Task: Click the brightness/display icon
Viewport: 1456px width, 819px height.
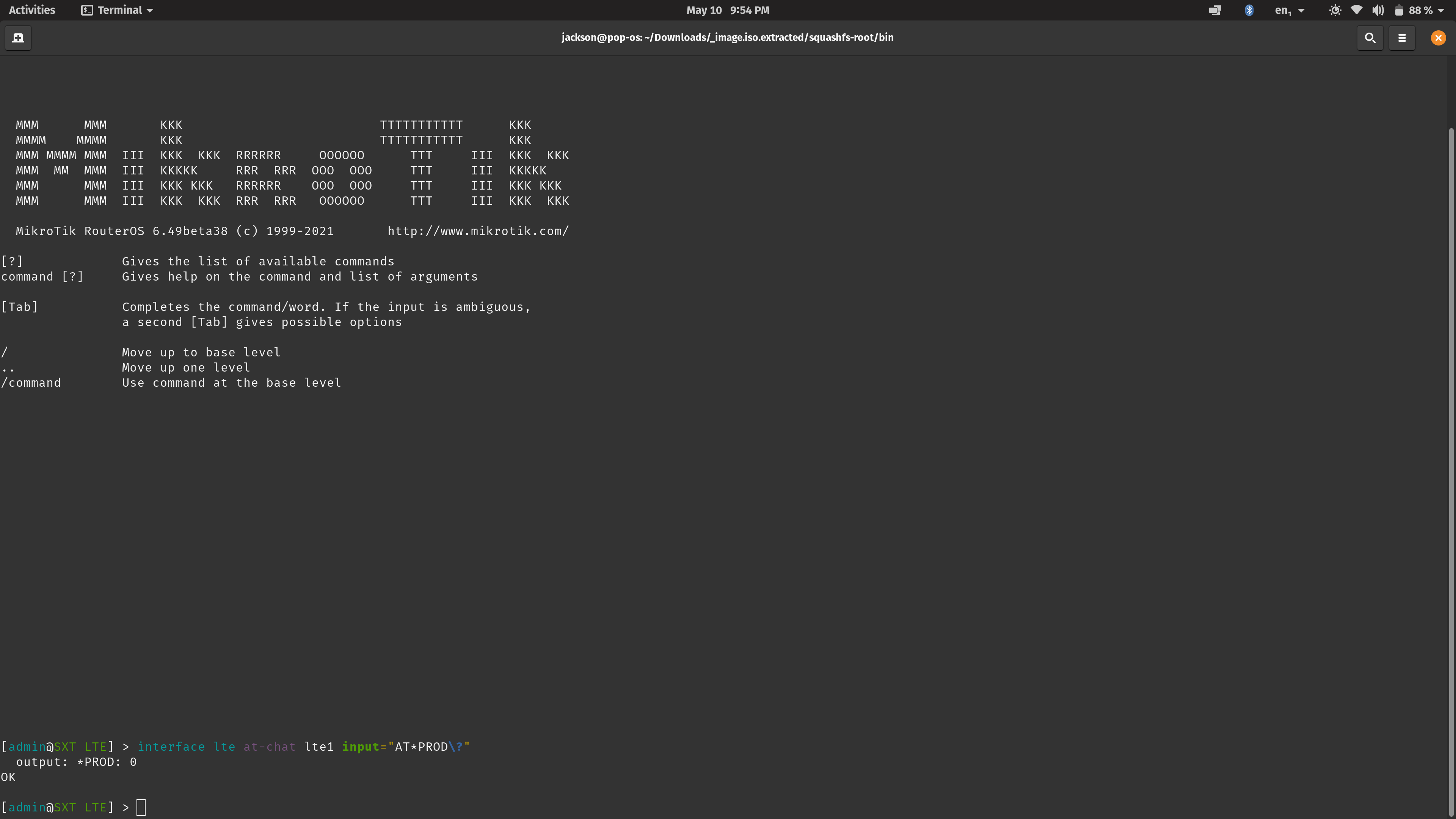Action: pyautogui.click(x=1336, y=10)
